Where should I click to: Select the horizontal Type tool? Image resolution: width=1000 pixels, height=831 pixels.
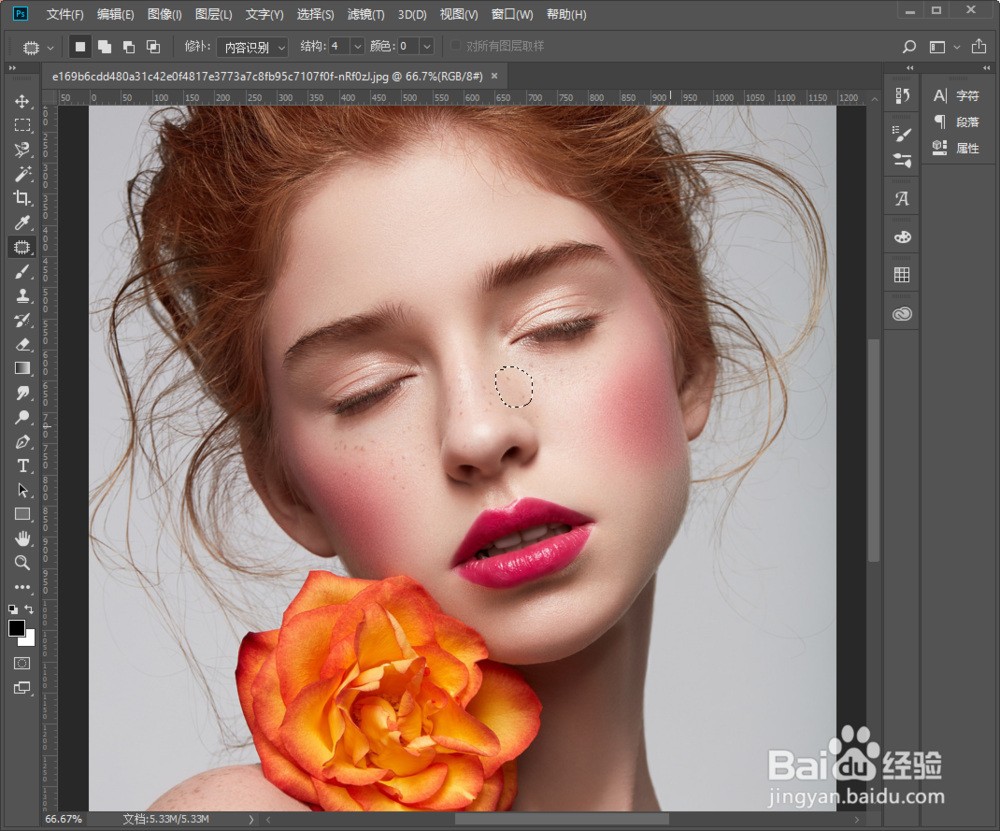tap(22, 466)
